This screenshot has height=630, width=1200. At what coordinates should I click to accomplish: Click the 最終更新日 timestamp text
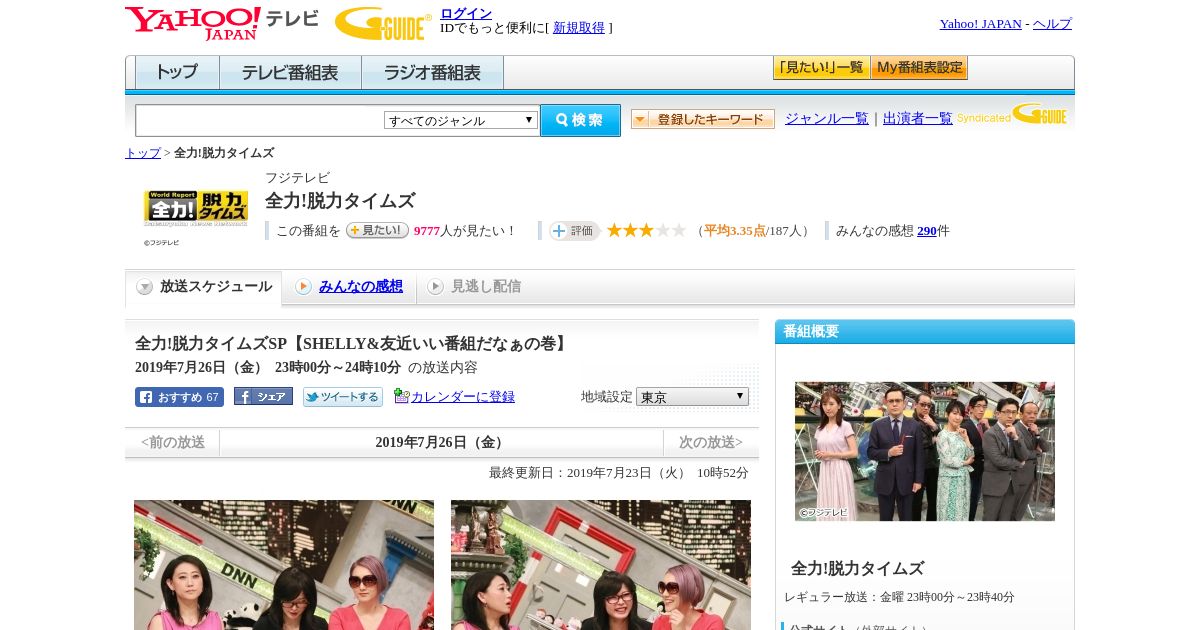(x=619, y=473)
